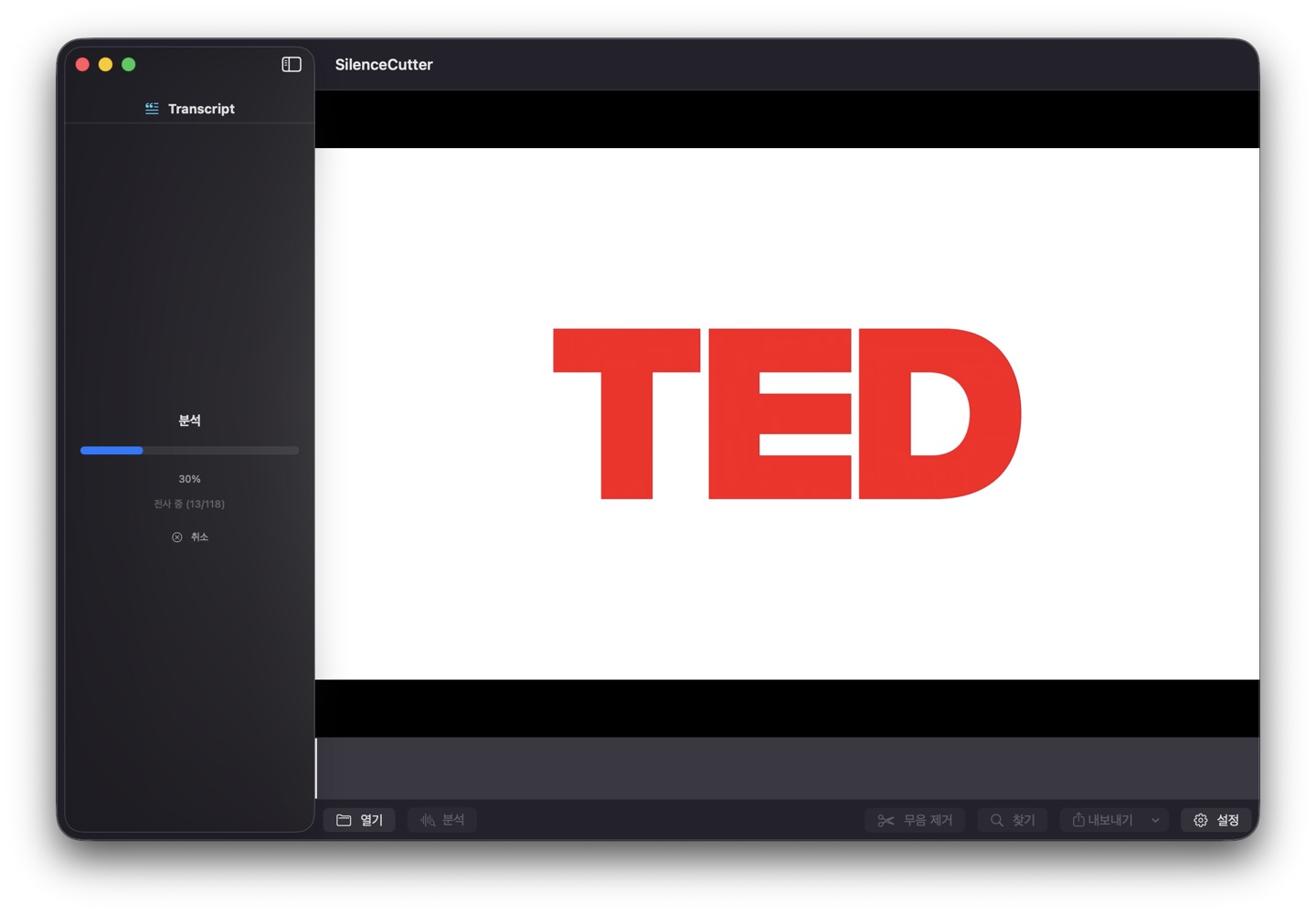
Task: Click the folder icon for 열기
Action: 344,820
